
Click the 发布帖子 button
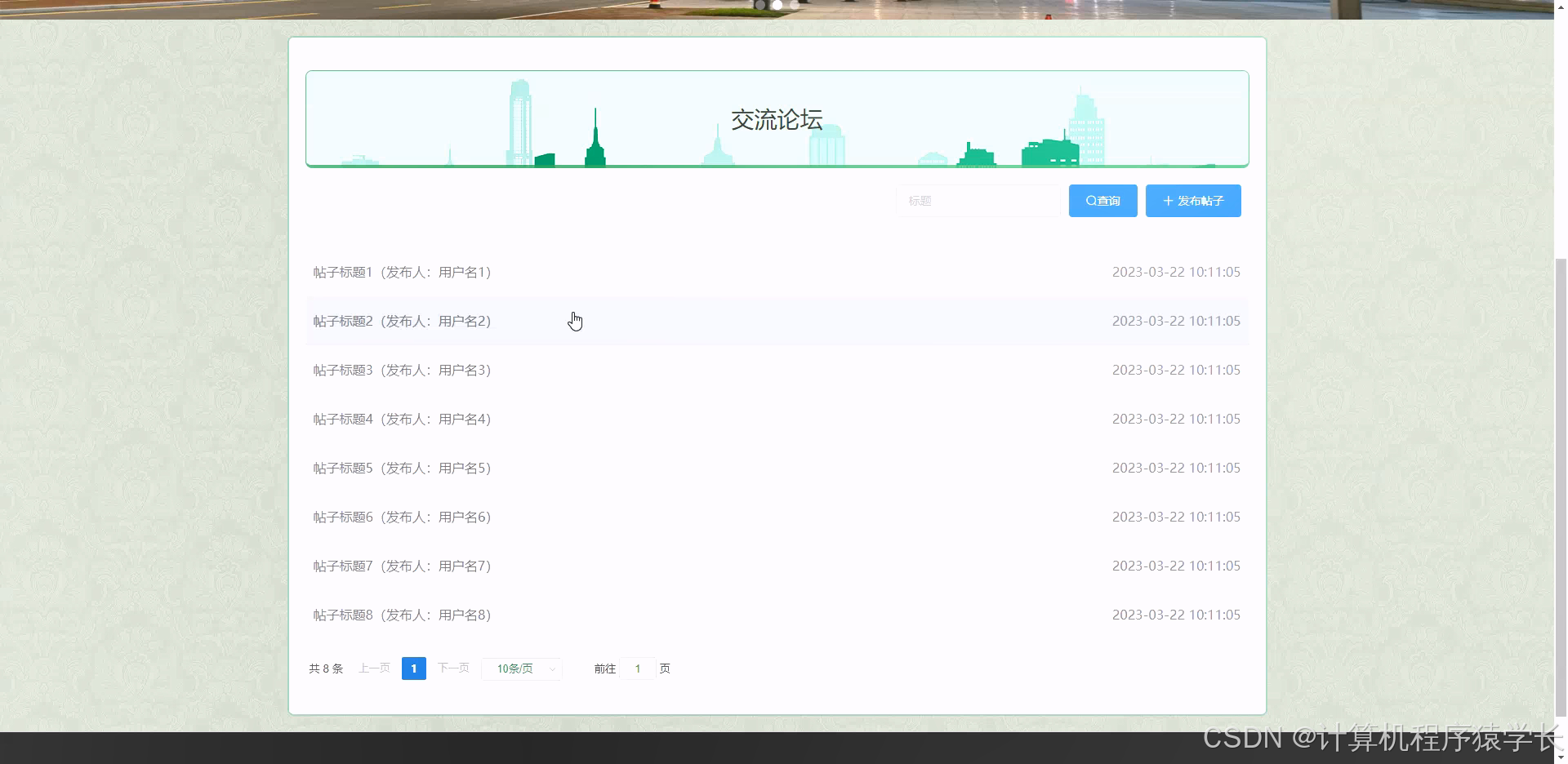pyautogui.click(x=1193, y=201)
